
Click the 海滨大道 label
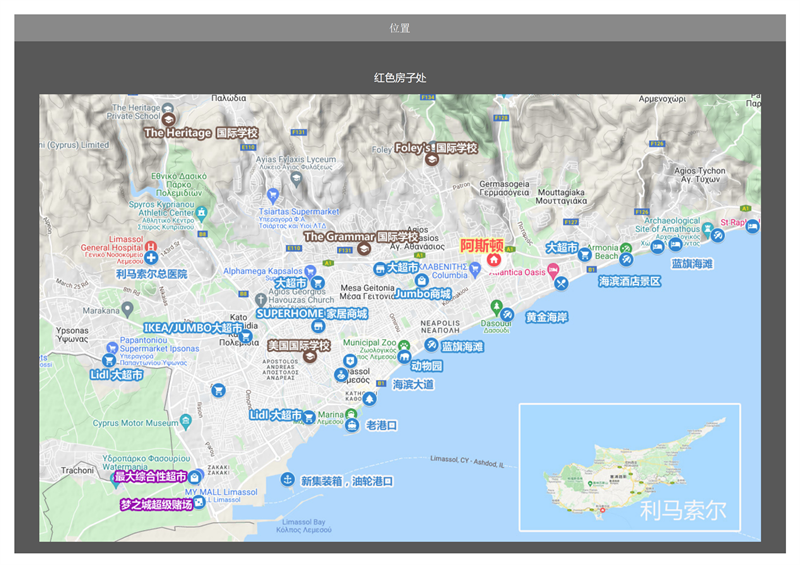tap(413, 384)
